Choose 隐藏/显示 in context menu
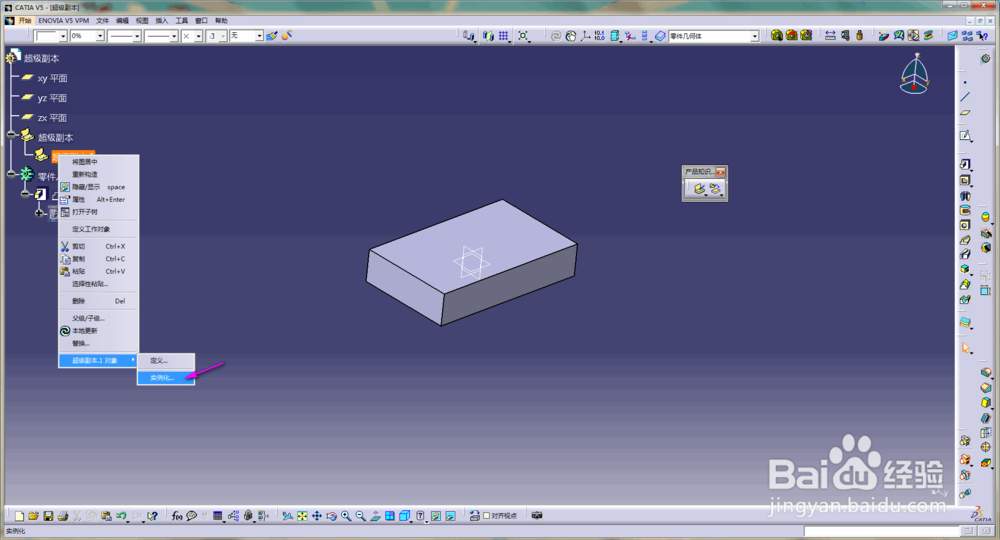The width and height of the screenshot is (1000, 540). [x=98, y=187]
